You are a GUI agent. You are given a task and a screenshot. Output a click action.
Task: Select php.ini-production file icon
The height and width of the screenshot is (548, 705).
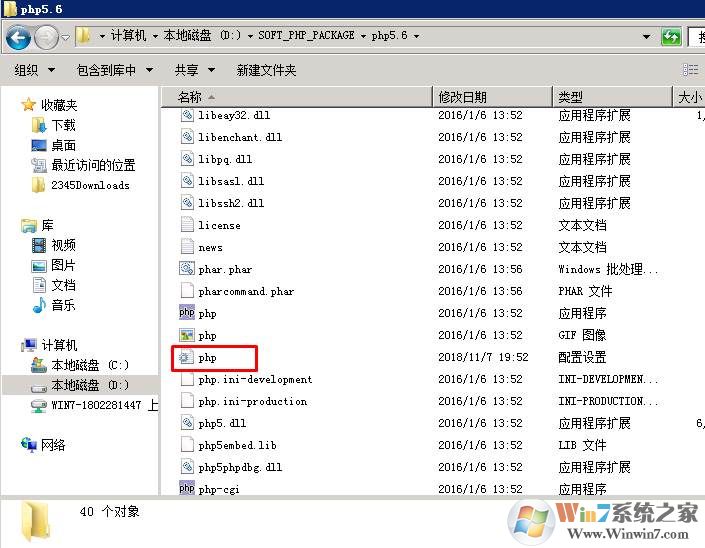187,401
